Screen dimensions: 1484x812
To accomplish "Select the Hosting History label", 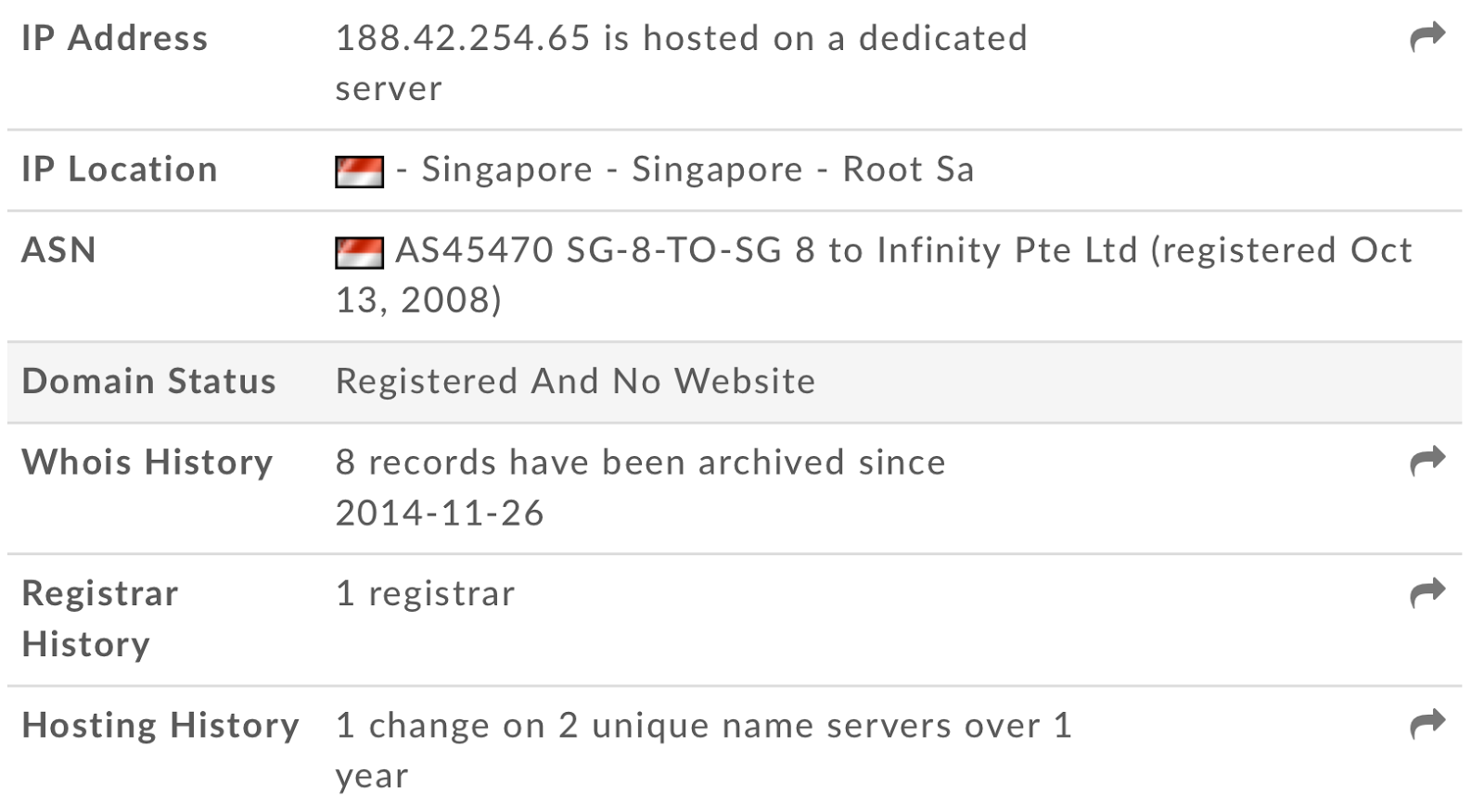I will coord(160,726).
